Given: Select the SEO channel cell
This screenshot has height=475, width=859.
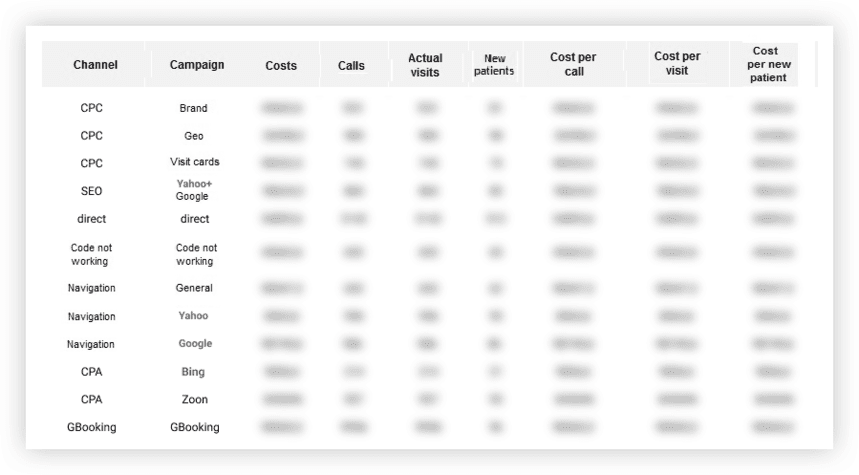Looking at the screenshot, I should (x=91, y=191).
